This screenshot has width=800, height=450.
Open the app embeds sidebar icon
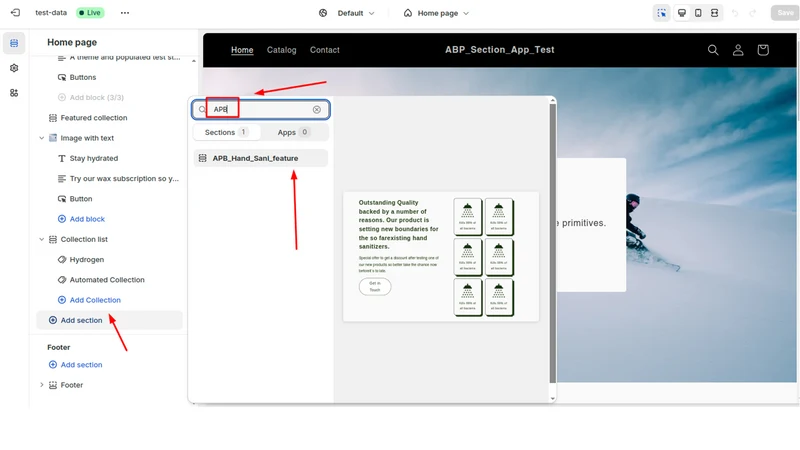click(14, 93)
